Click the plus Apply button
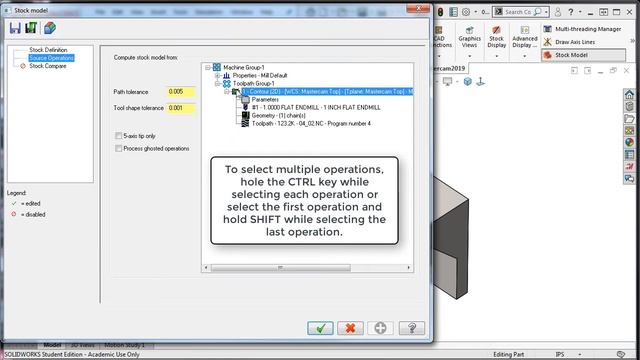This screenshot has height=360, width=640. [x=380, y=328]
